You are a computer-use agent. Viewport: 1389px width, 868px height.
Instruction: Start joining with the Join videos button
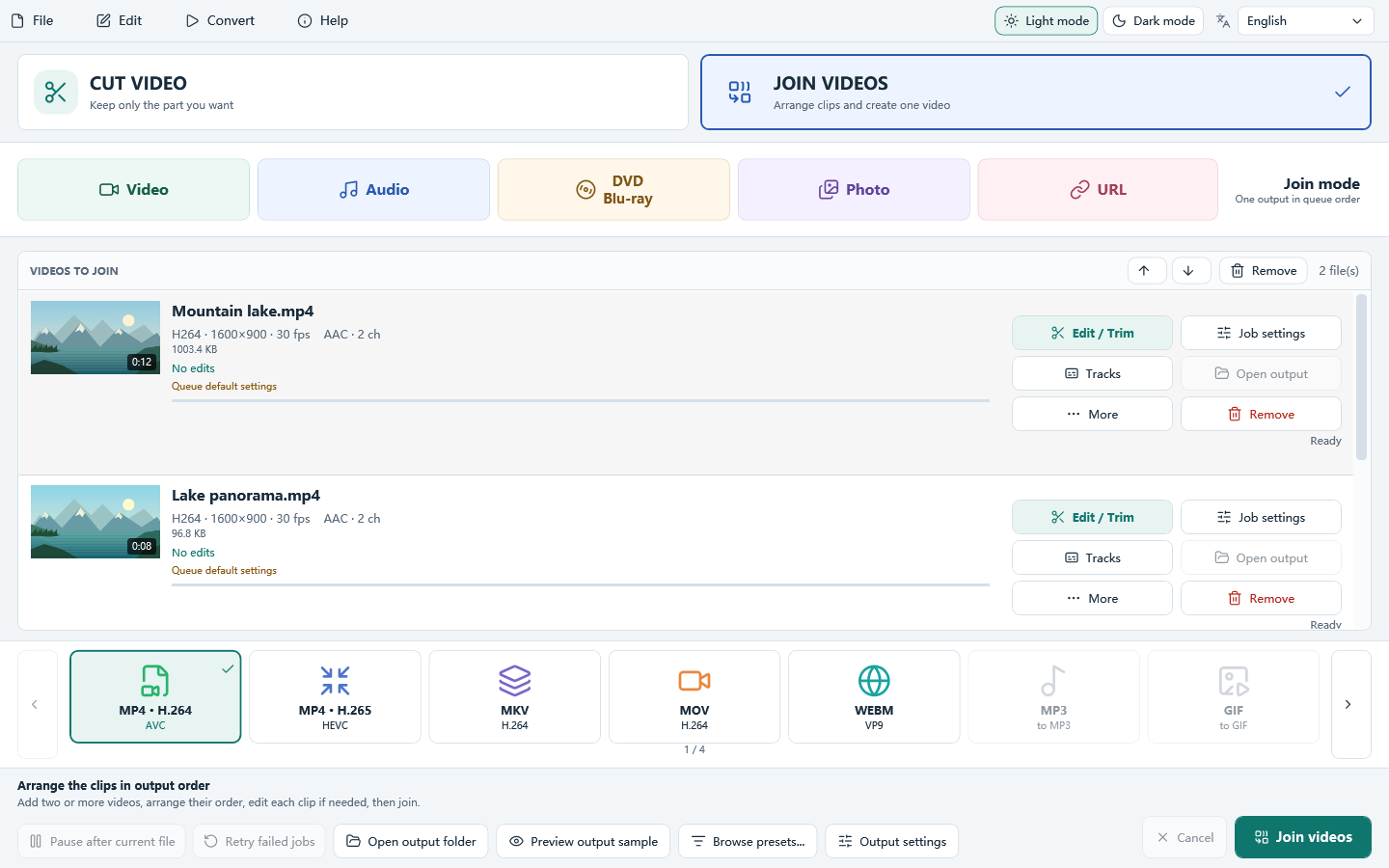point(1303,837)
